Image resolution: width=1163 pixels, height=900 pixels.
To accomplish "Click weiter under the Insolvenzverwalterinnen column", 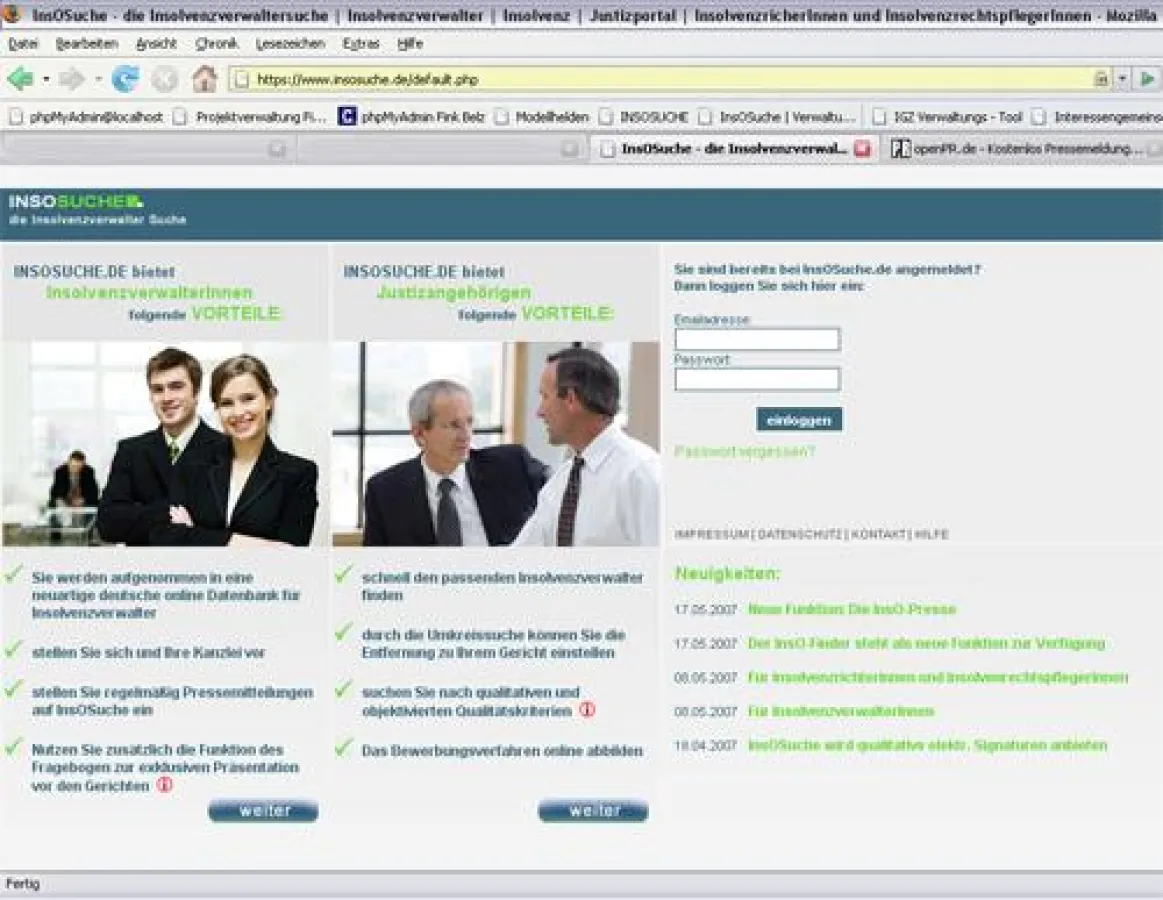I will coord(262,810).
